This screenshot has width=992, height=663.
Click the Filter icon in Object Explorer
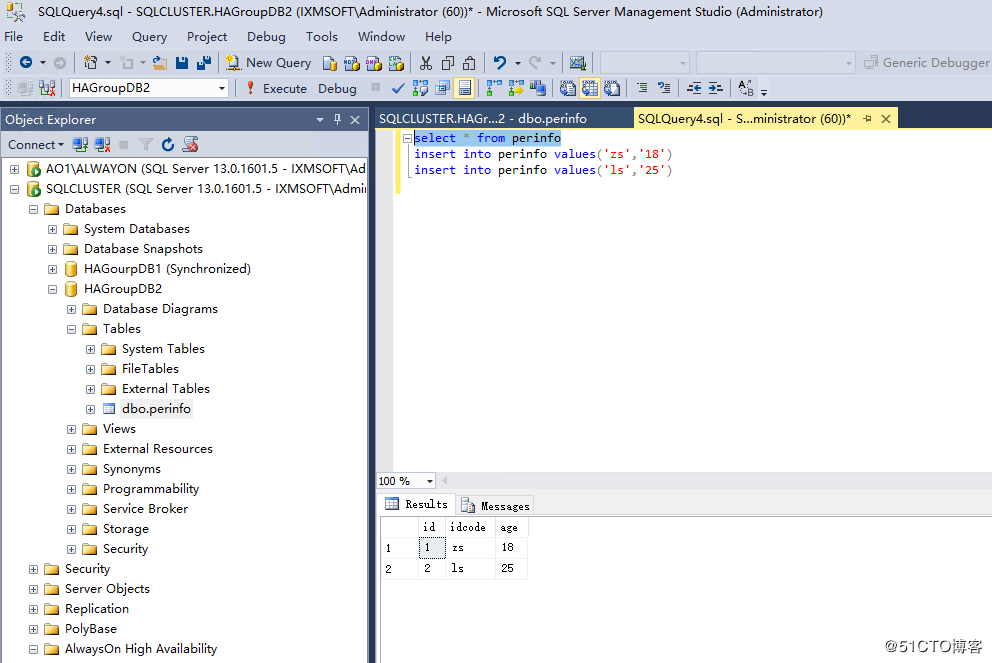[x=146, y=145]
